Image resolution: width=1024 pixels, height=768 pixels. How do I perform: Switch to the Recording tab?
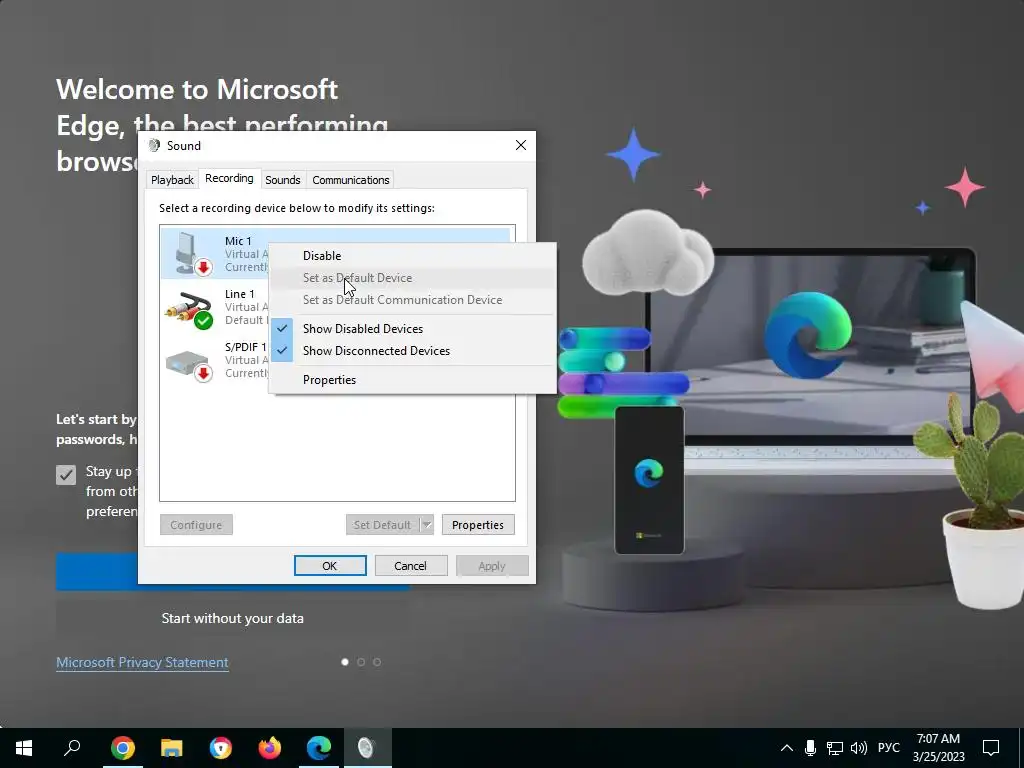pos(229,178)
